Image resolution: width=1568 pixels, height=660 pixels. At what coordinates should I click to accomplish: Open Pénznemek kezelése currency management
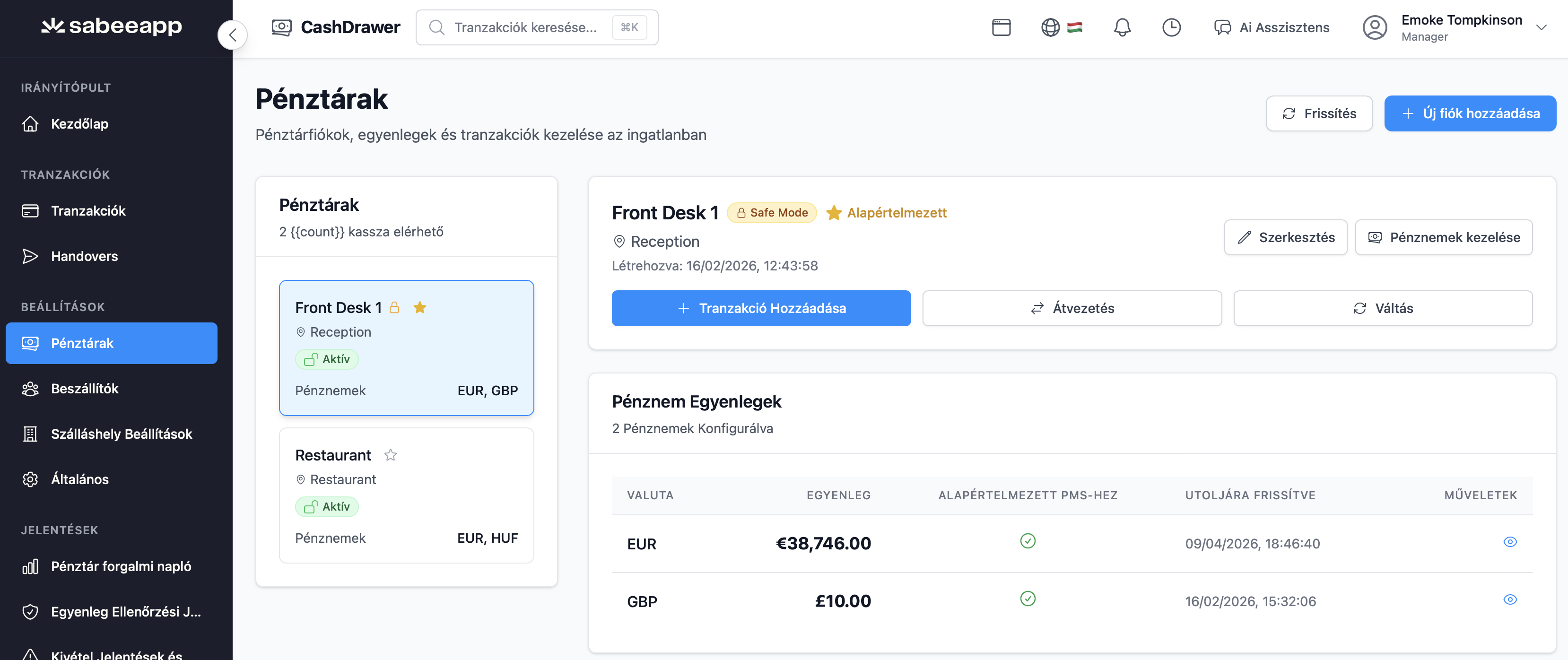[1443, 237]
